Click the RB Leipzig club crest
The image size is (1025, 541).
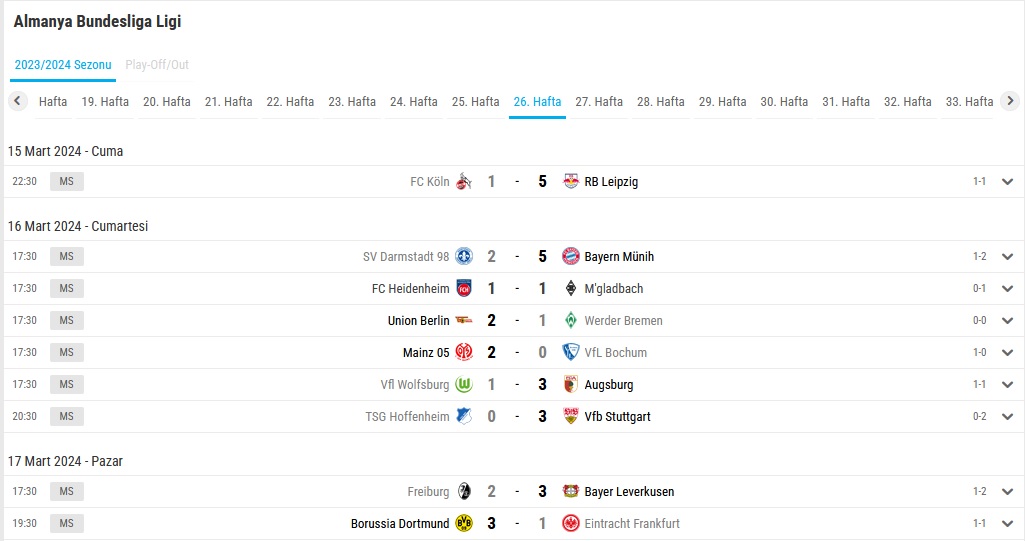[571, 181]
